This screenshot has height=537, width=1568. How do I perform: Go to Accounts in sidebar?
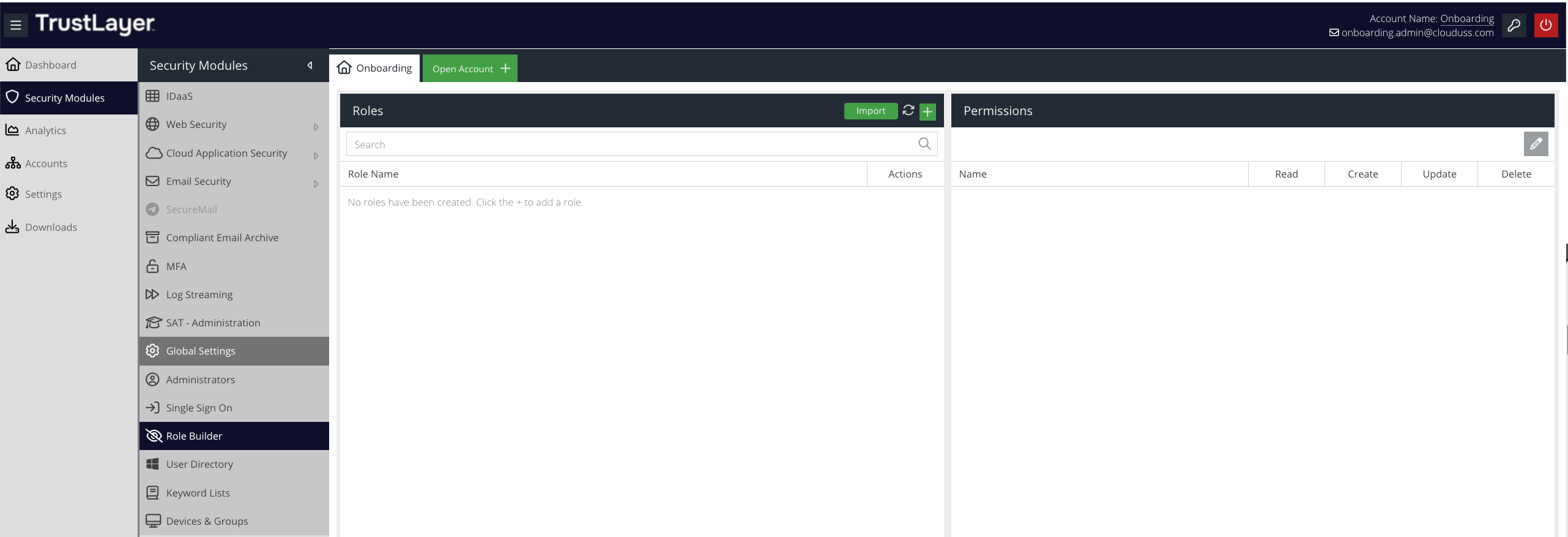pyautogui.click(x=69, y=163)
